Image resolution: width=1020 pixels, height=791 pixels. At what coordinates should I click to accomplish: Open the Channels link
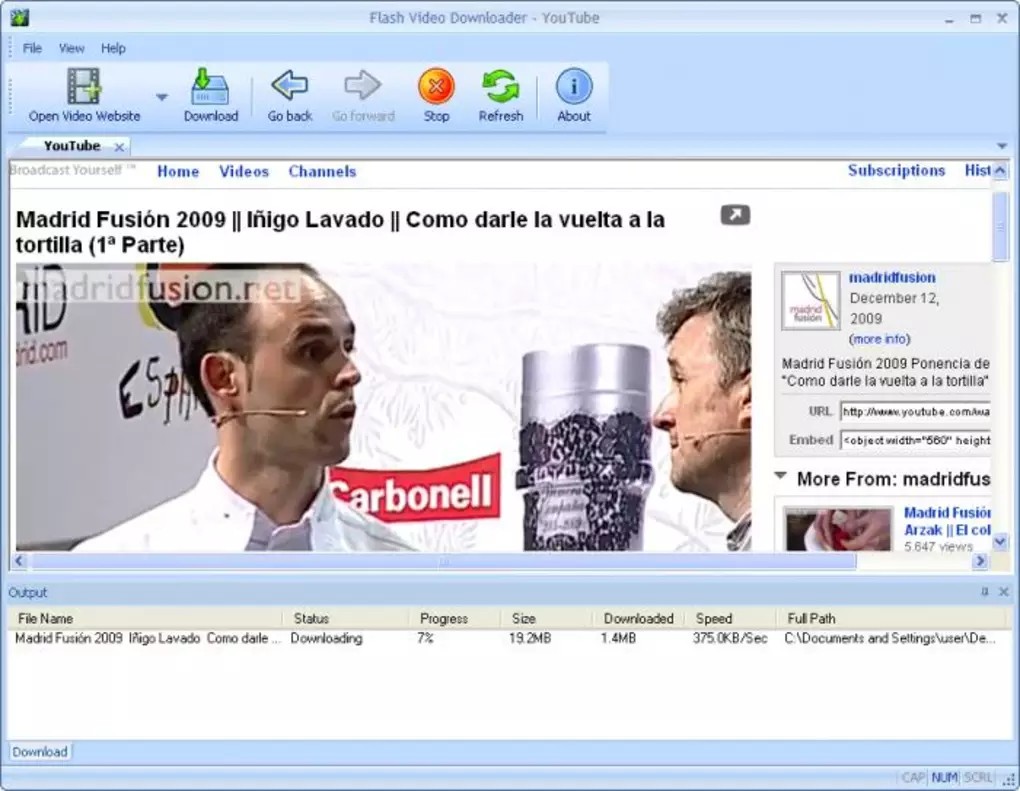323,171
